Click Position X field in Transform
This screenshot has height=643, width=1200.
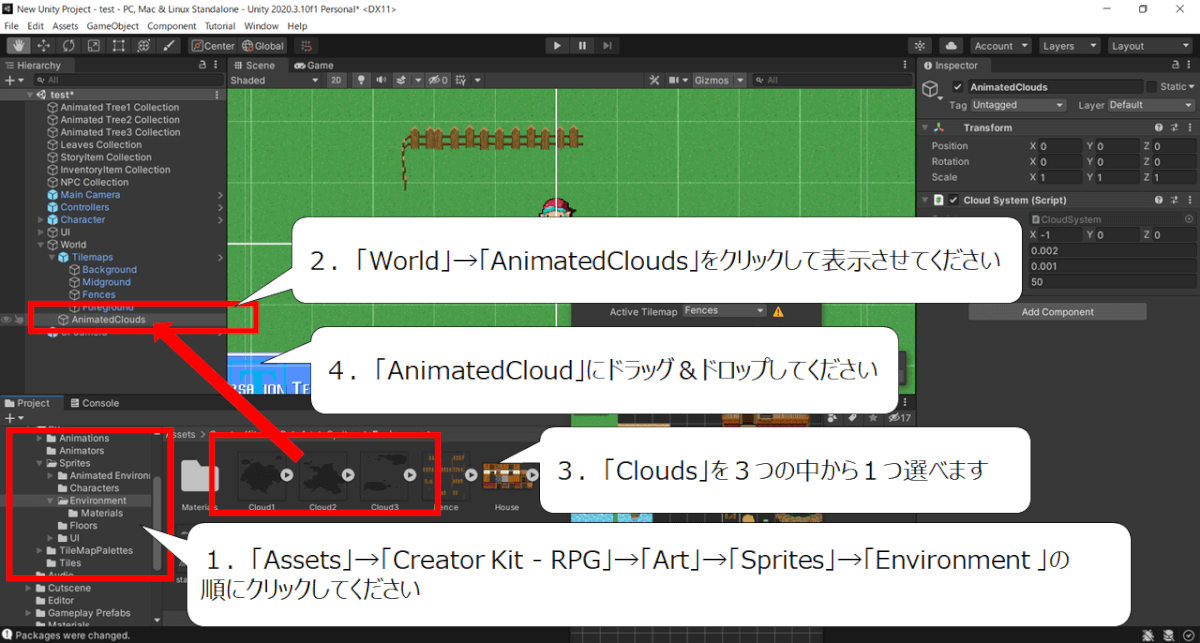tap(1059, 146)
